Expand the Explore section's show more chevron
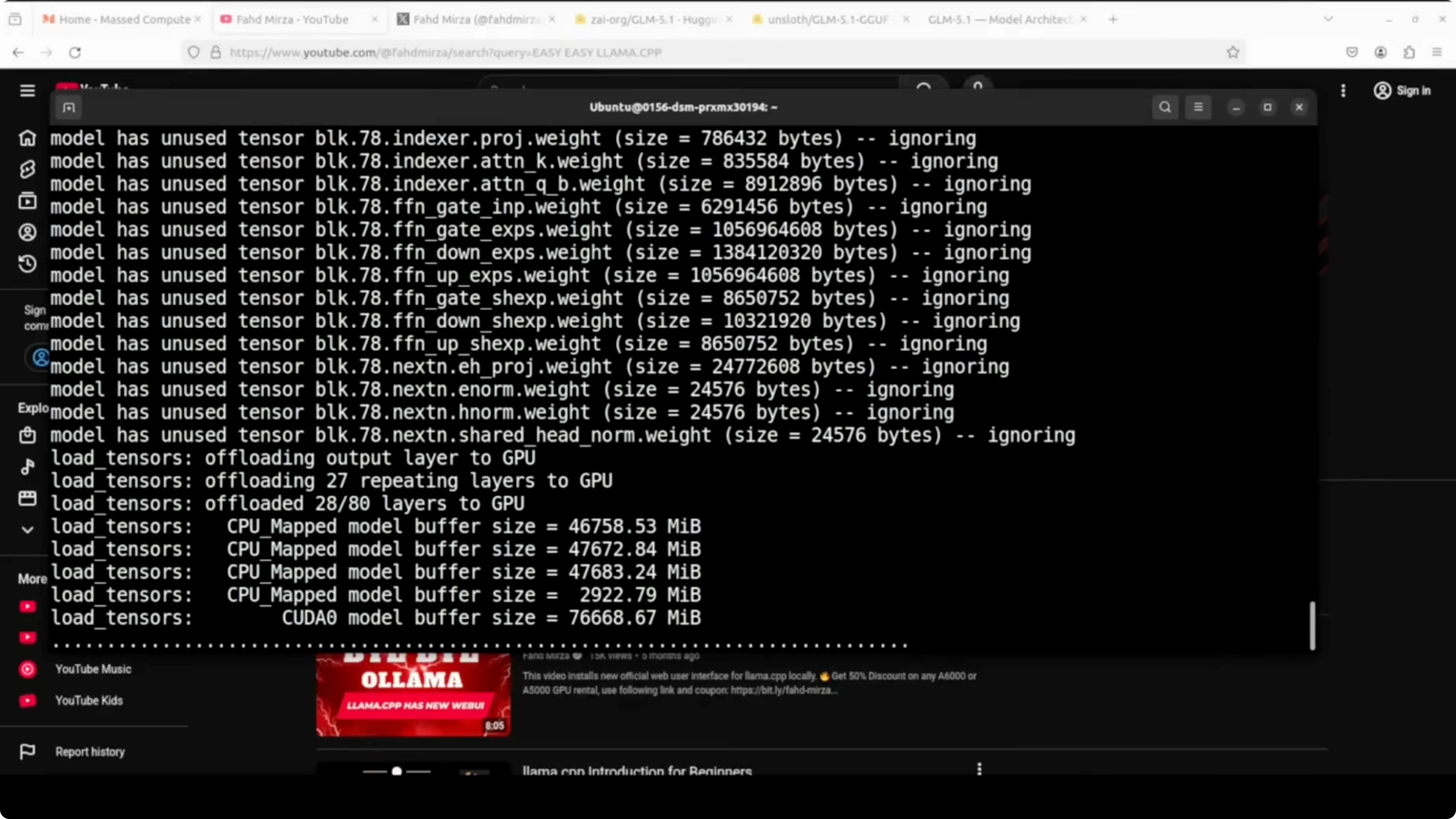This screenshot has height=819, width=1456. pos(27,530)
